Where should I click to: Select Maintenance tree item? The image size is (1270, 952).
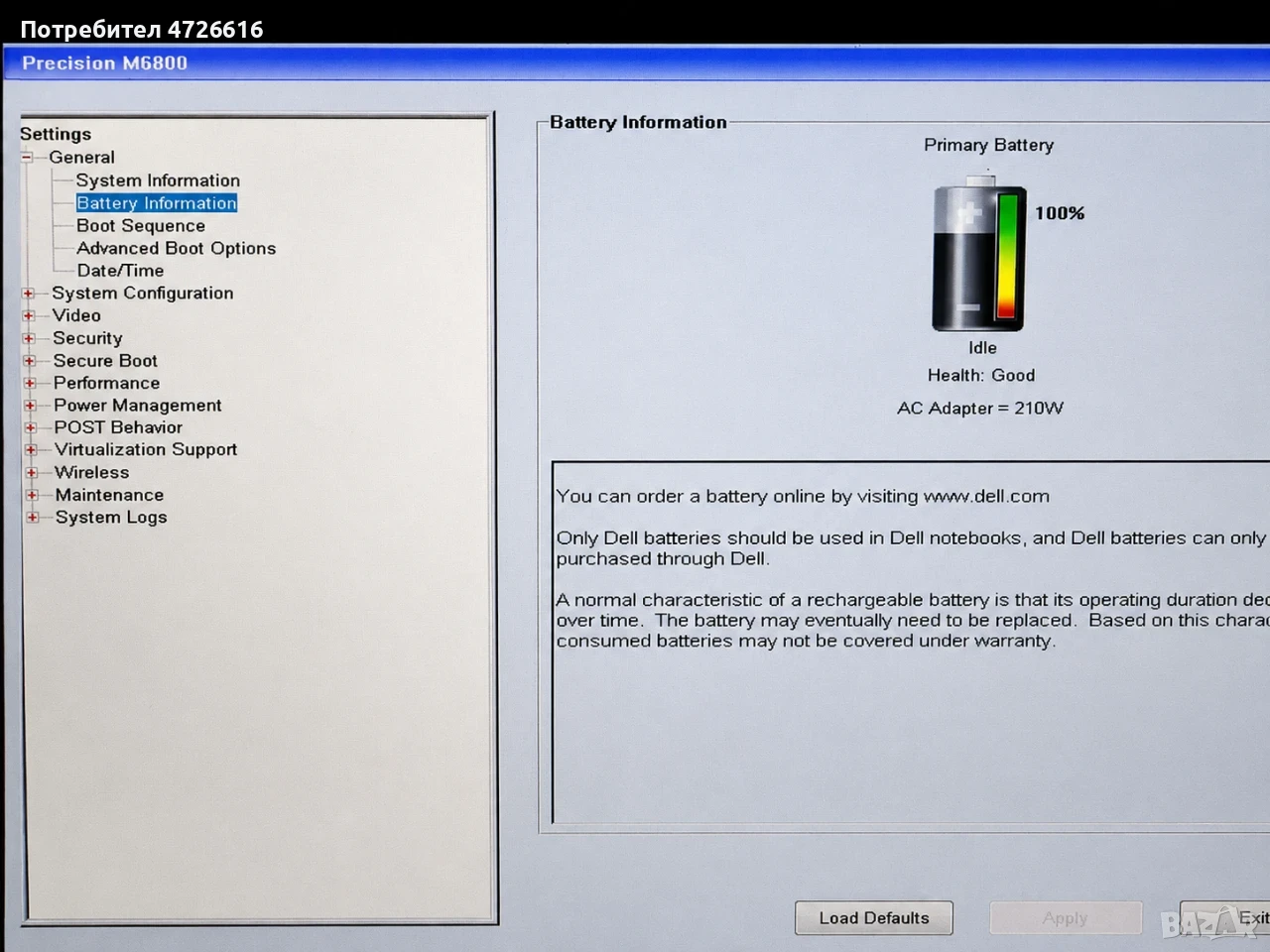coord(109,495)
